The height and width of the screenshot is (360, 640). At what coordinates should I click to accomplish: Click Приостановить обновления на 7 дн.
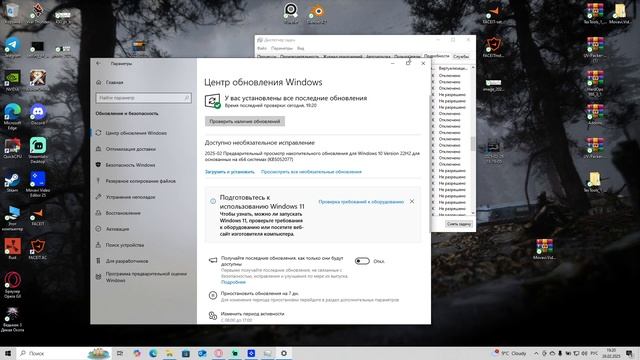pos(260,293)
